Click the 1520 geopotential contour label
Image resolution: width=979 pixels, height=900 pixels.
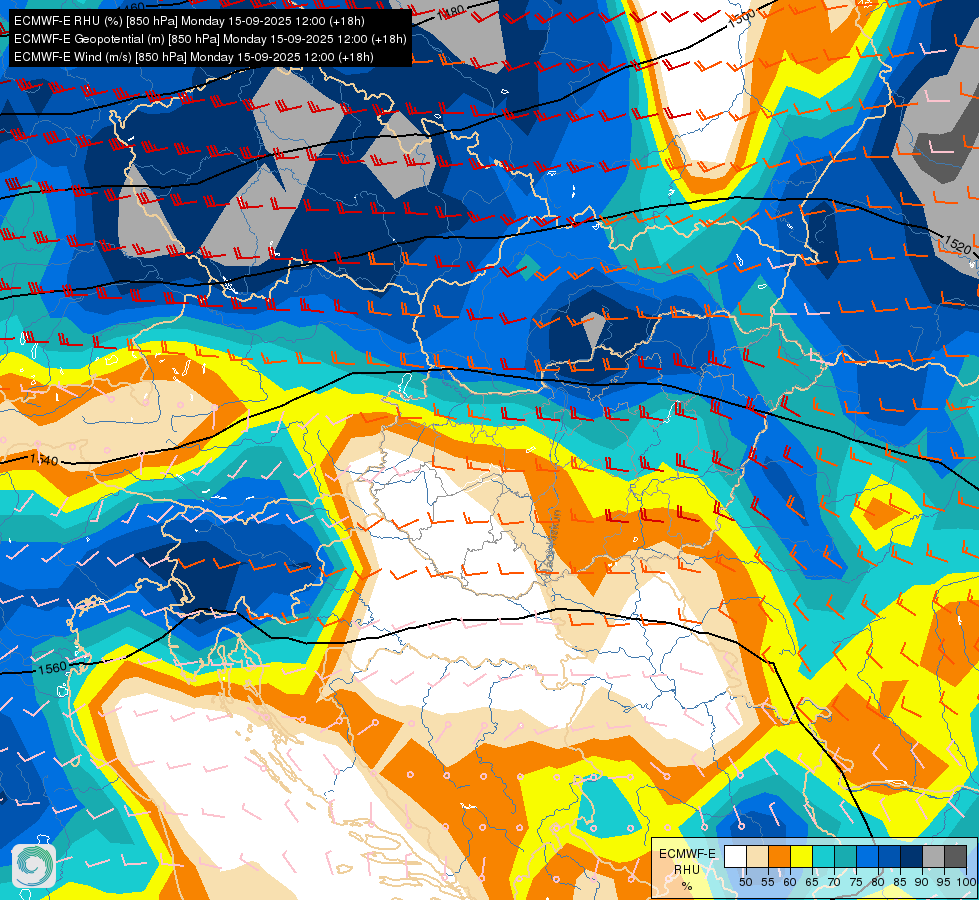coord(957,243)
